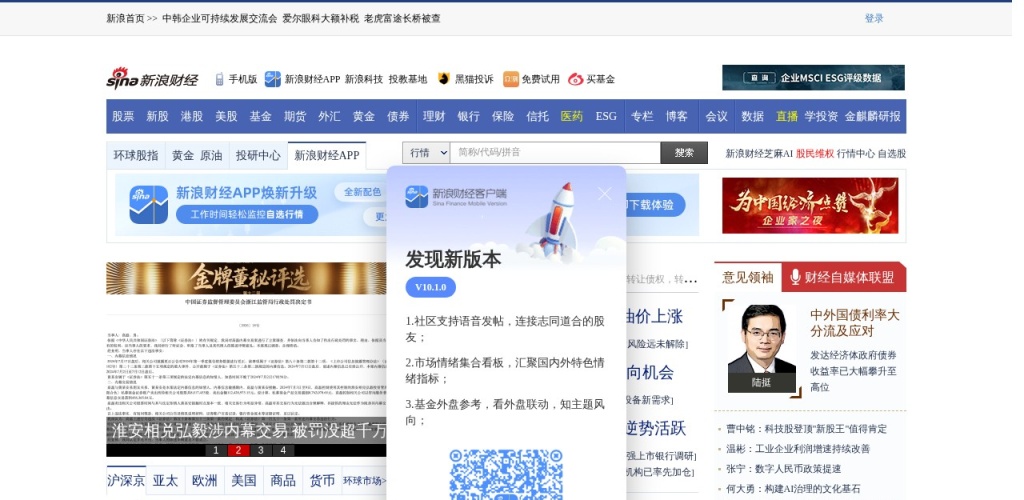1024x500 pixels.
Task: Select 外汇 in the navigation bar
Action: click(329, 116)
